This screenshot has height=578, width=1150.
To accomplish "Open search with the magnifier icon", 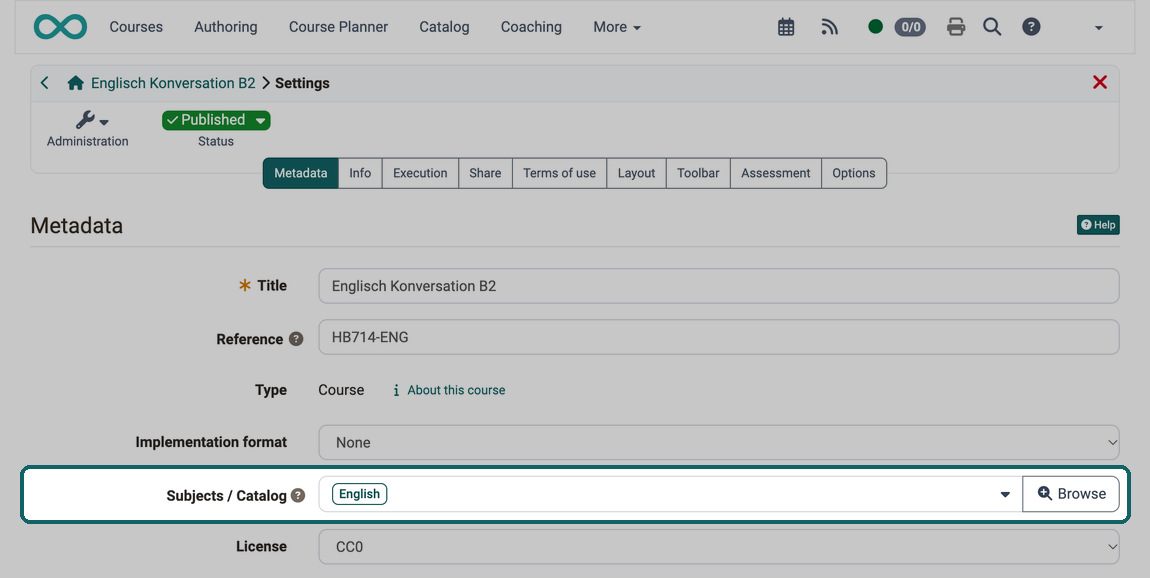I will [992, 27].
